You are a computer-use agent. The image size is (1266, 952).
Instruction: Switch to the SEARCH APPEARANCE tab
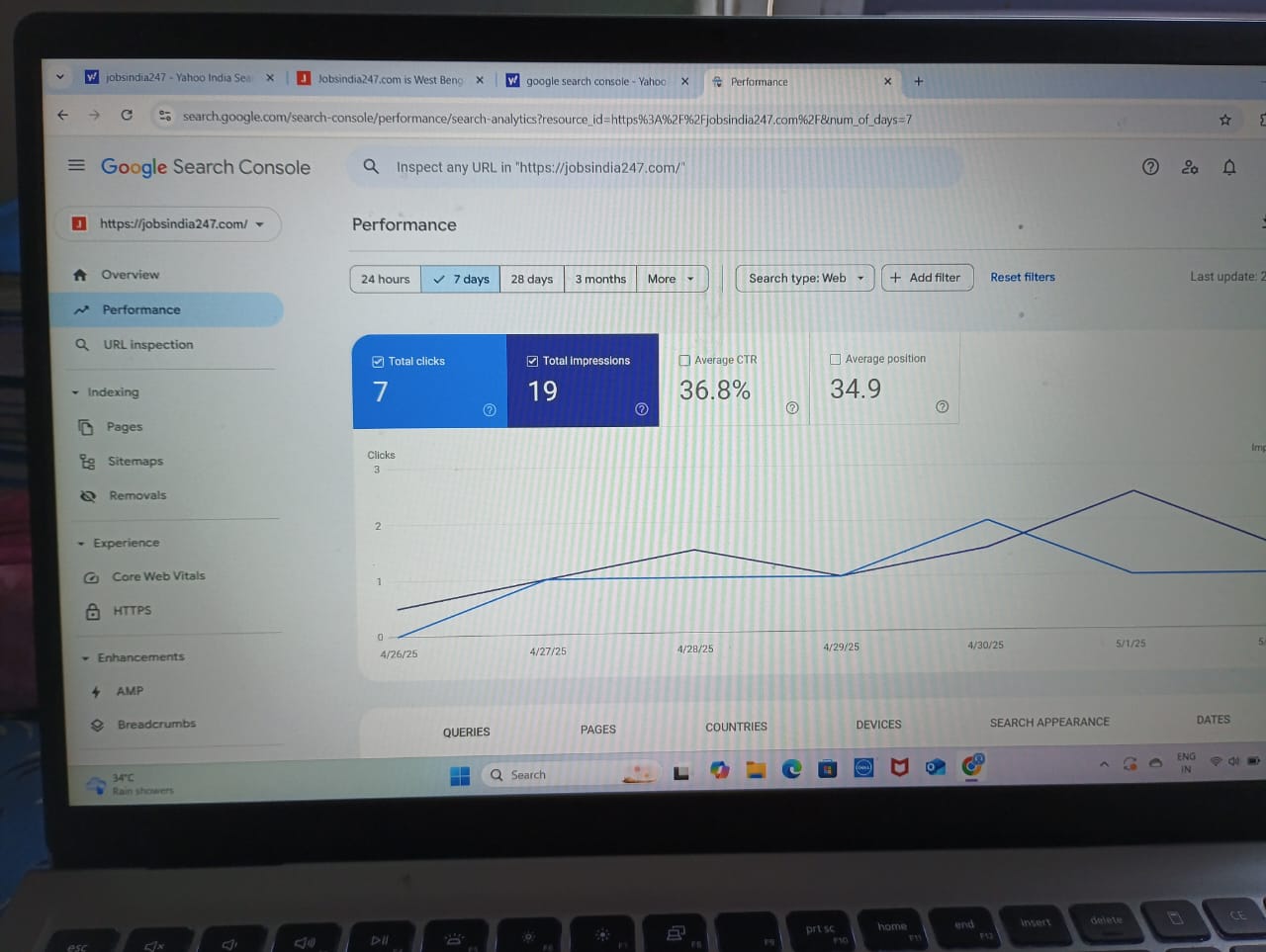pyautogui.click(x=1049, y=723)
